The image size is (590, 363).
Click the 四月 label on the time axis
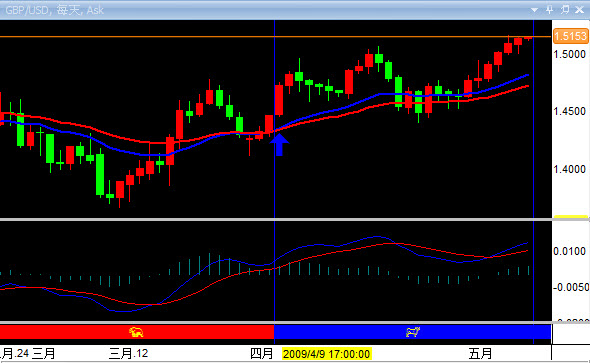tap(262, 354)
